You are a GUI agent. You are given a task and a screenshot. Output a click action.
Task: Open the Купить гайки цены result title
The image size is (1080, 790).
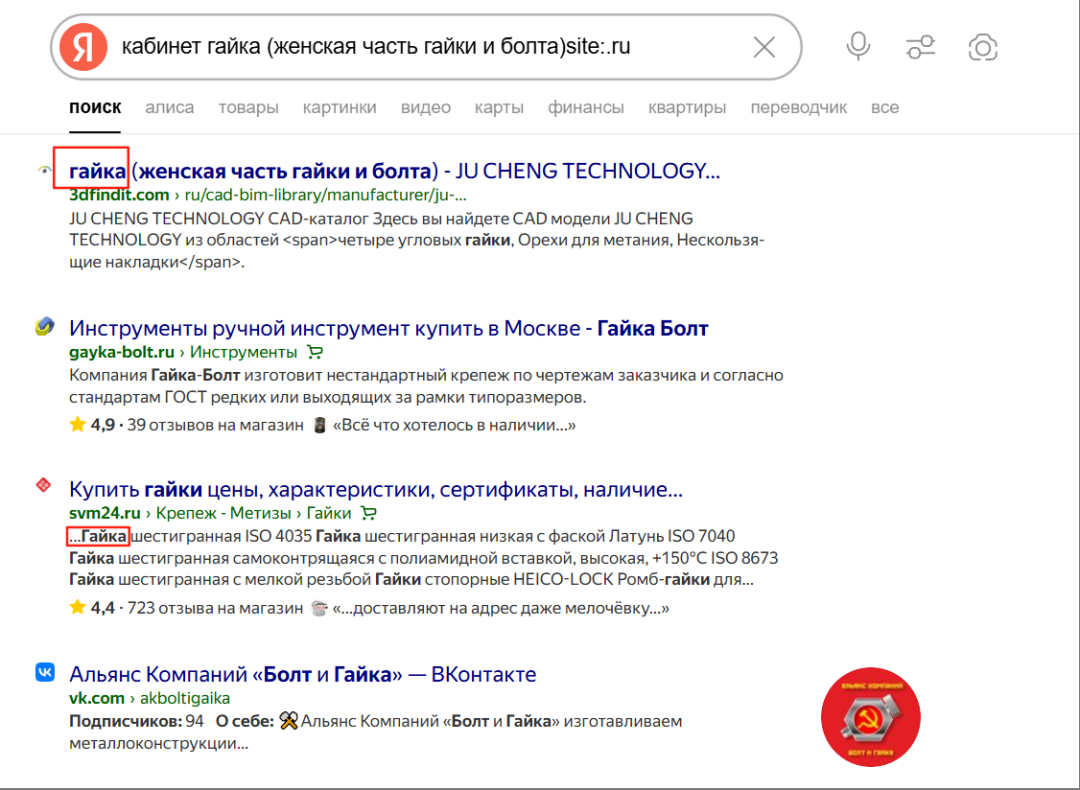[376, 489]
